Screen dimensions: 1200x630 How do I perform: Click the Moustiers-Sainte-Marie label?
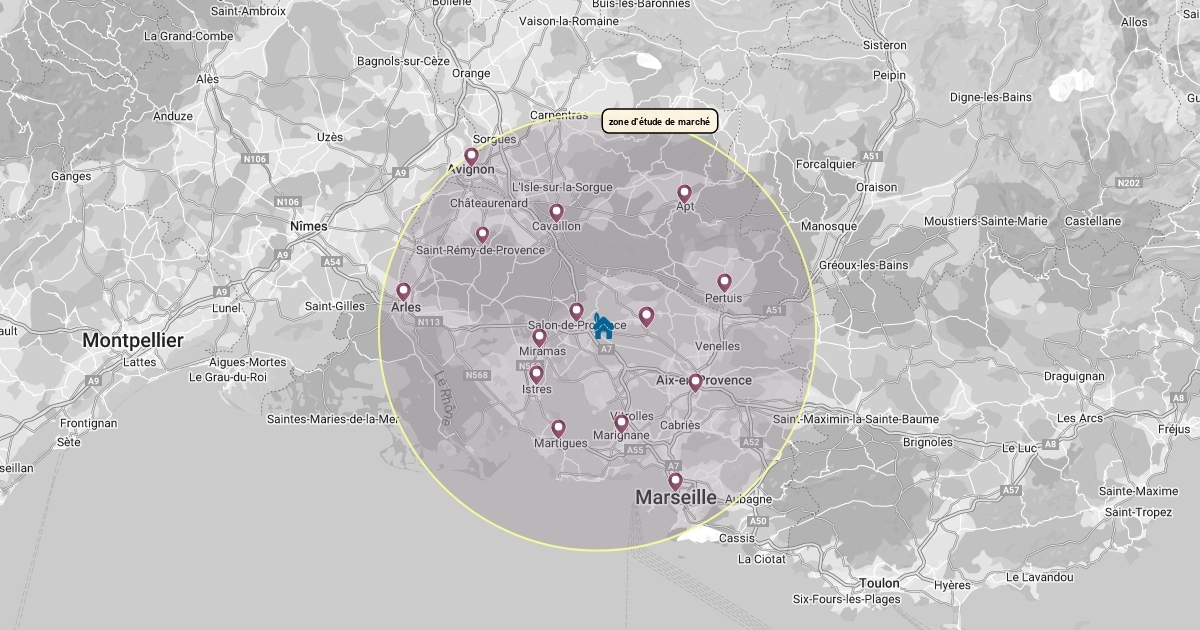986,221
